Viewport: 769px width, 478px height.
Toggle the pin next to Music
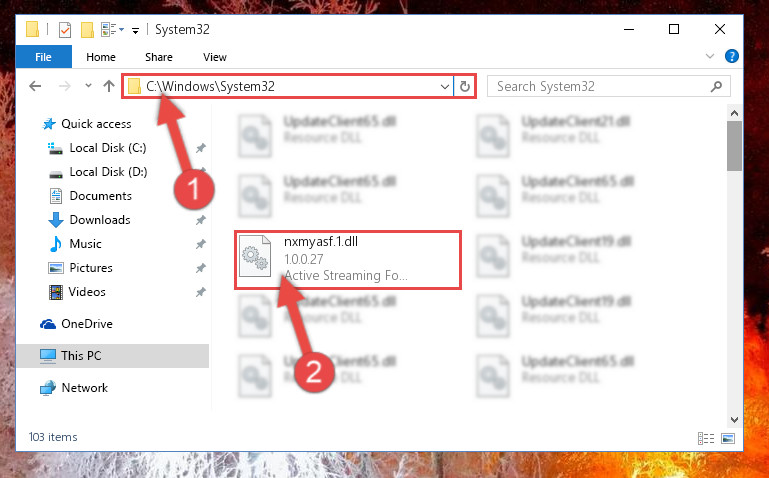[x=201, y=244]
